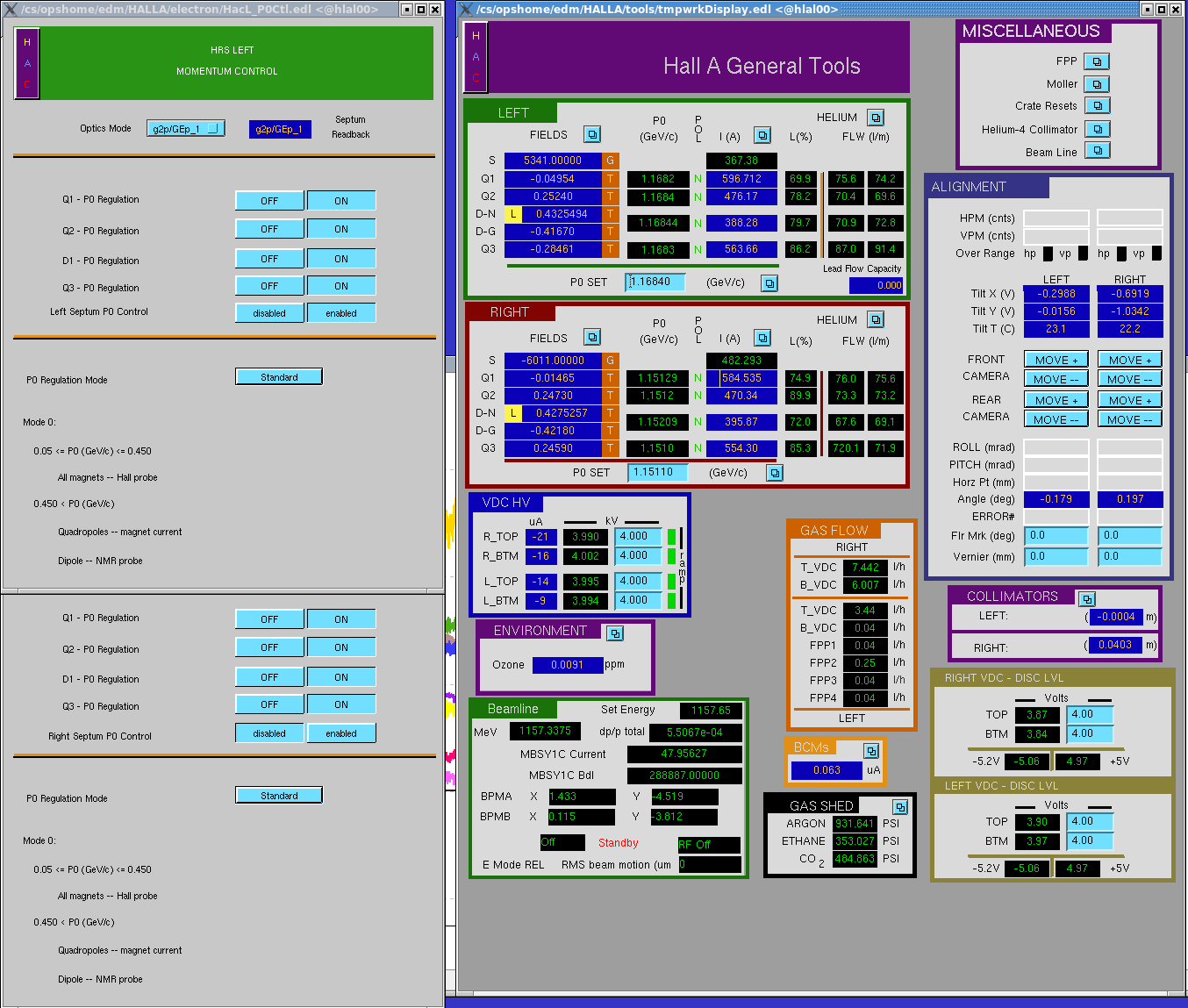The image size is (1188, 1008).
Task: Open LEFT arm HELIUM display icon
Action: (x=876, y=118)
